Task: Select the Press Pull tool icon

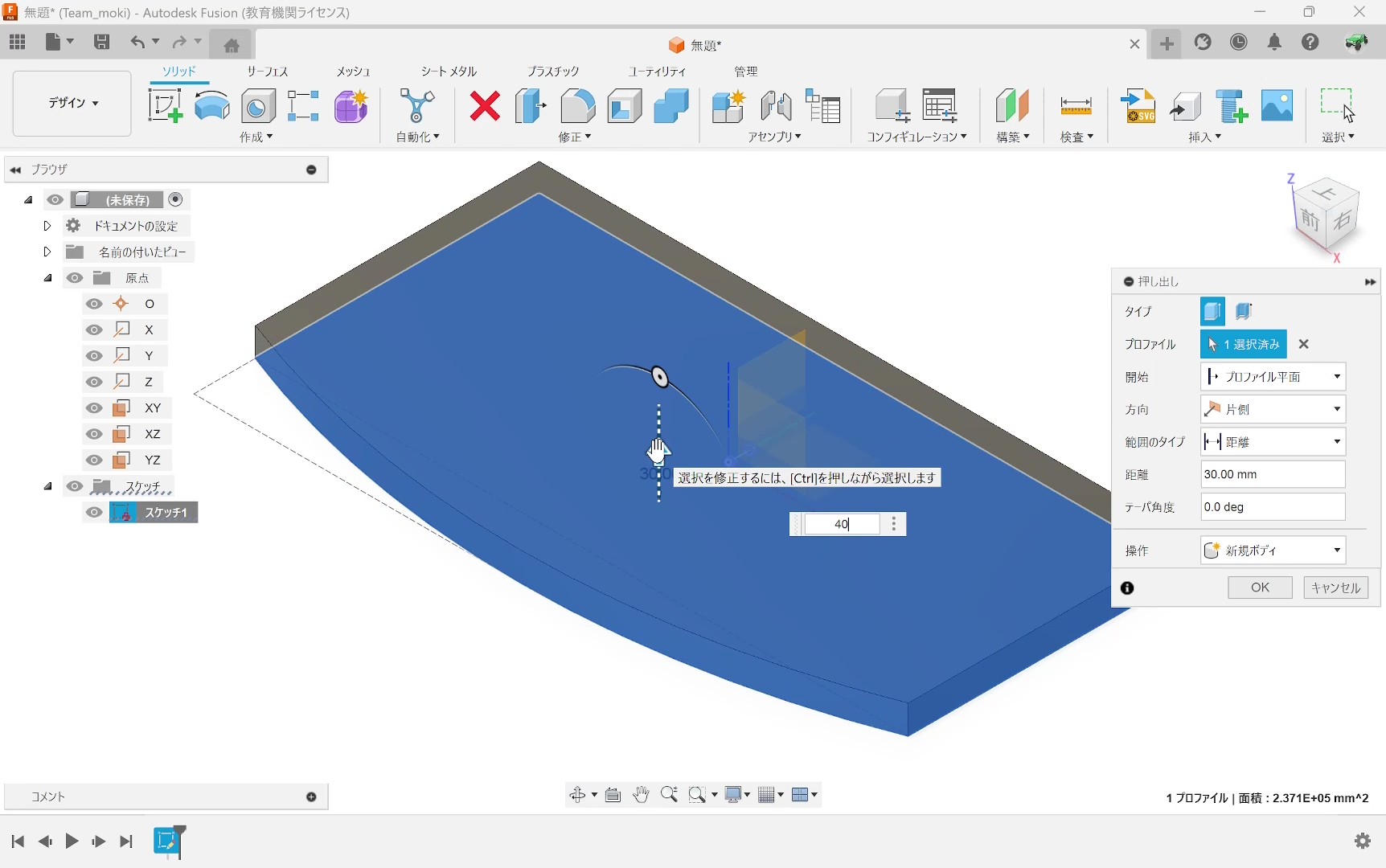Action: pos(531,106)
